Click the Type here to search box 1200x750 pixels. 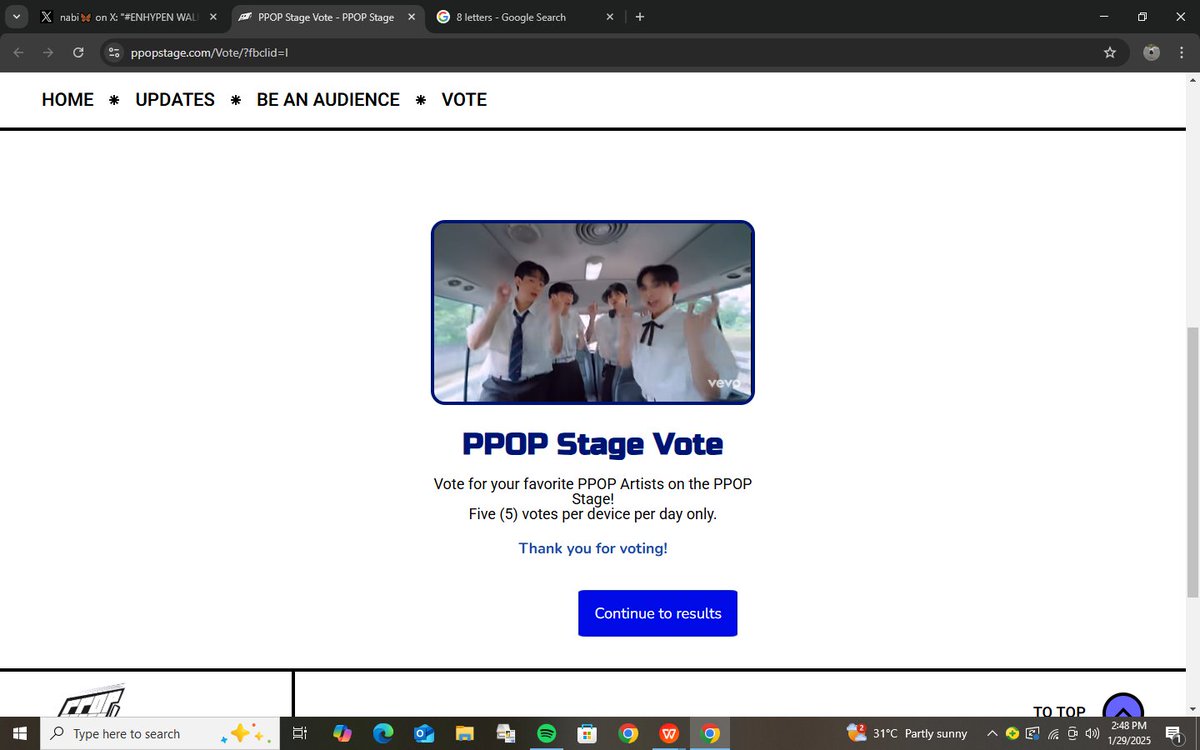click(x=160, y=733)
